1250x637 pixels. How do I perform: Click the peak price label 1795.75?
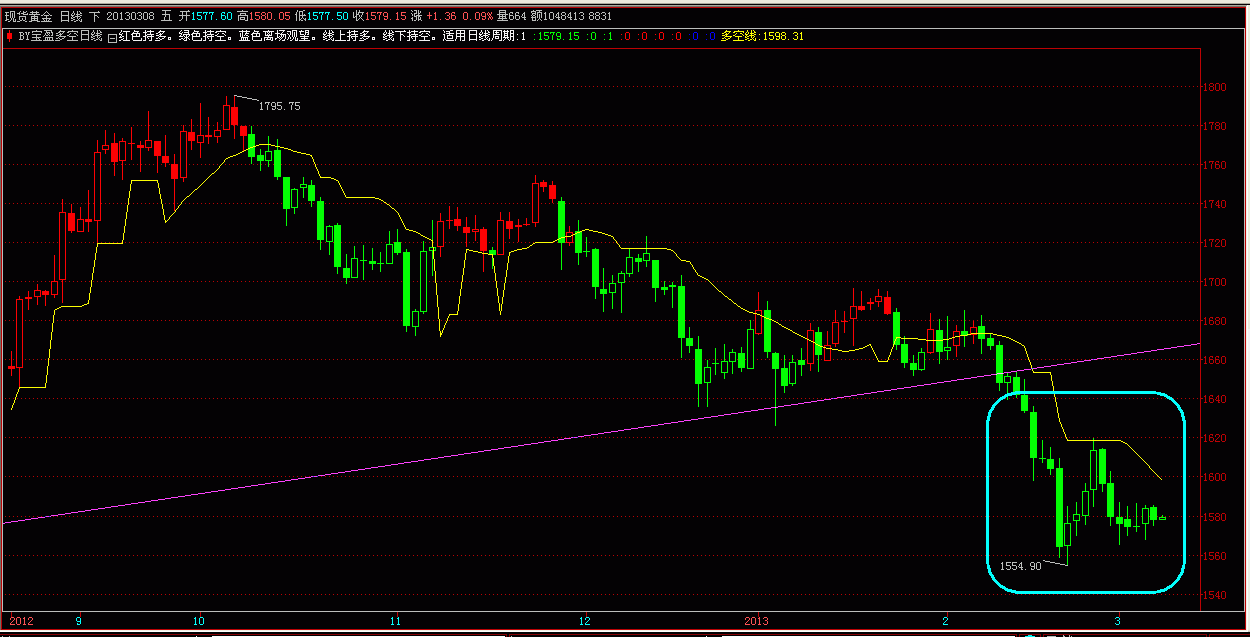click(x=279, y=106)
